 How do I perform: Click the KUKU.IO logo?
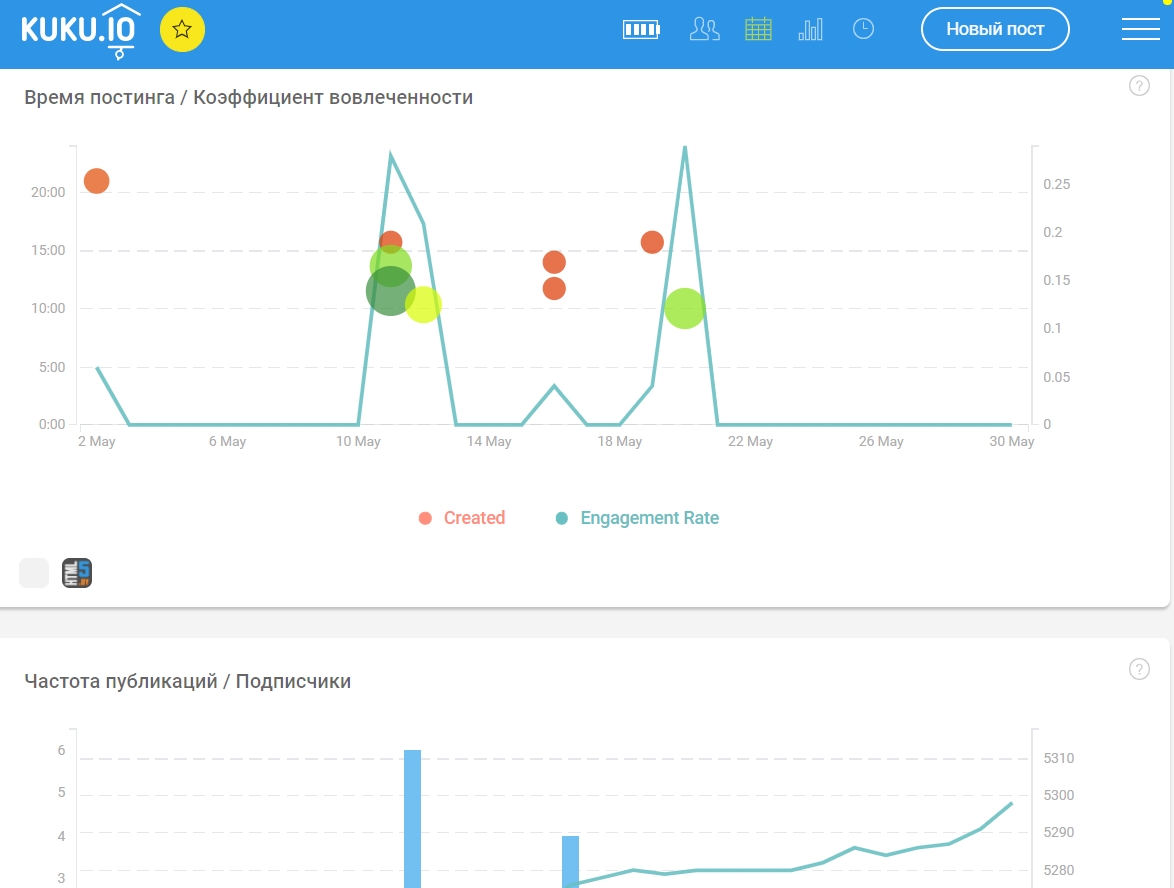click(80, 30)
